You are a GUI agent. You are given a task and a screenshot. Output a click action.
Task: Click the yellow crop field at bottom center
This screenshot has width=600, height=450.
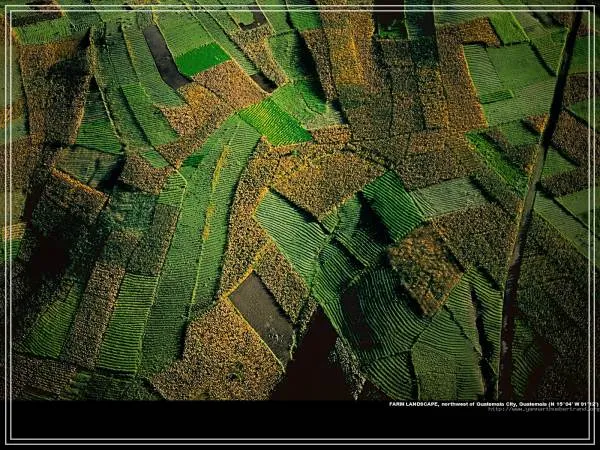tap(220, 355)
